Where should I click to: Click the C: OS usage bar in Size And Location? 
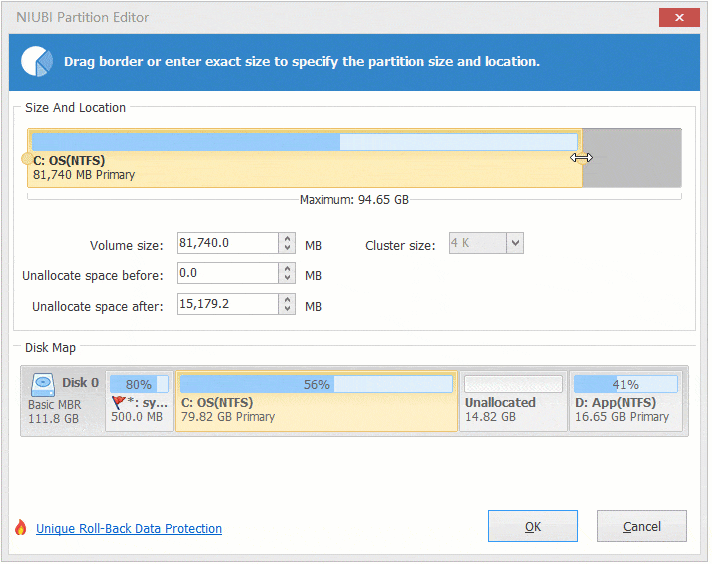point(305,142)
